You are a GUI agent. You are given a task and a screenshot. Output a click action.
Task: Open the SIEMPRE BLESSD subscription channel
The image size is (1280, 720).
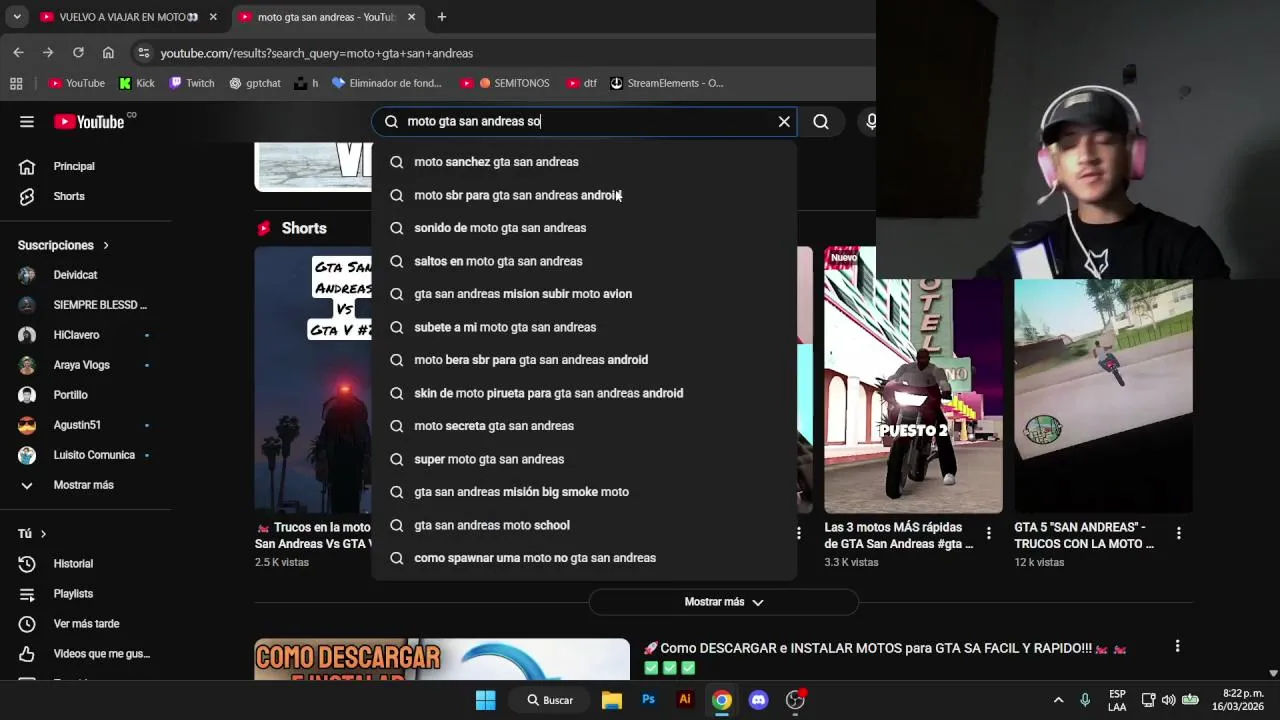coord(85,305)
